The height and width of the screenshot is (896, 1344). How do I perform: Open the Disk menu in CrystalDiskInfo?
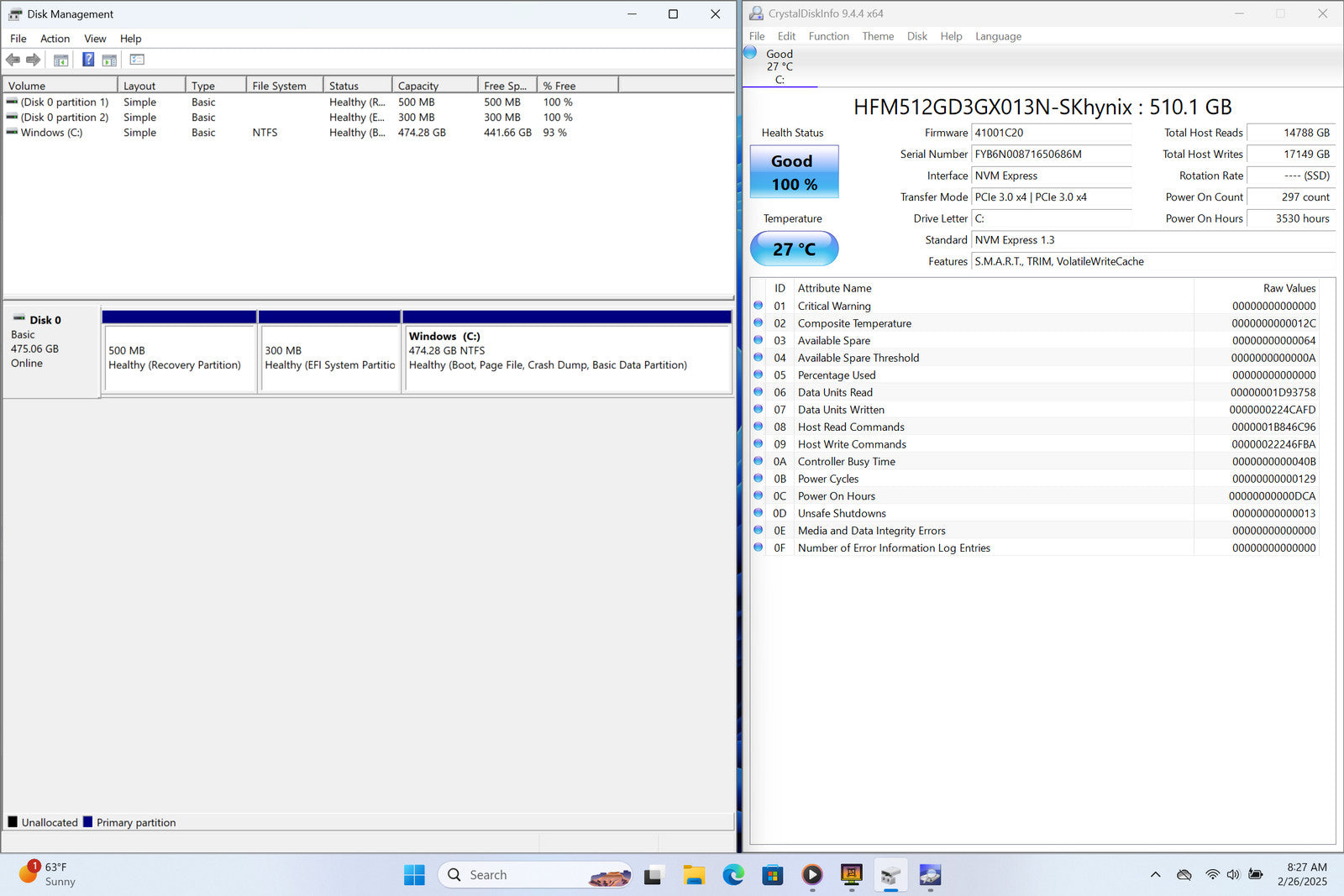tap(917, 36)
